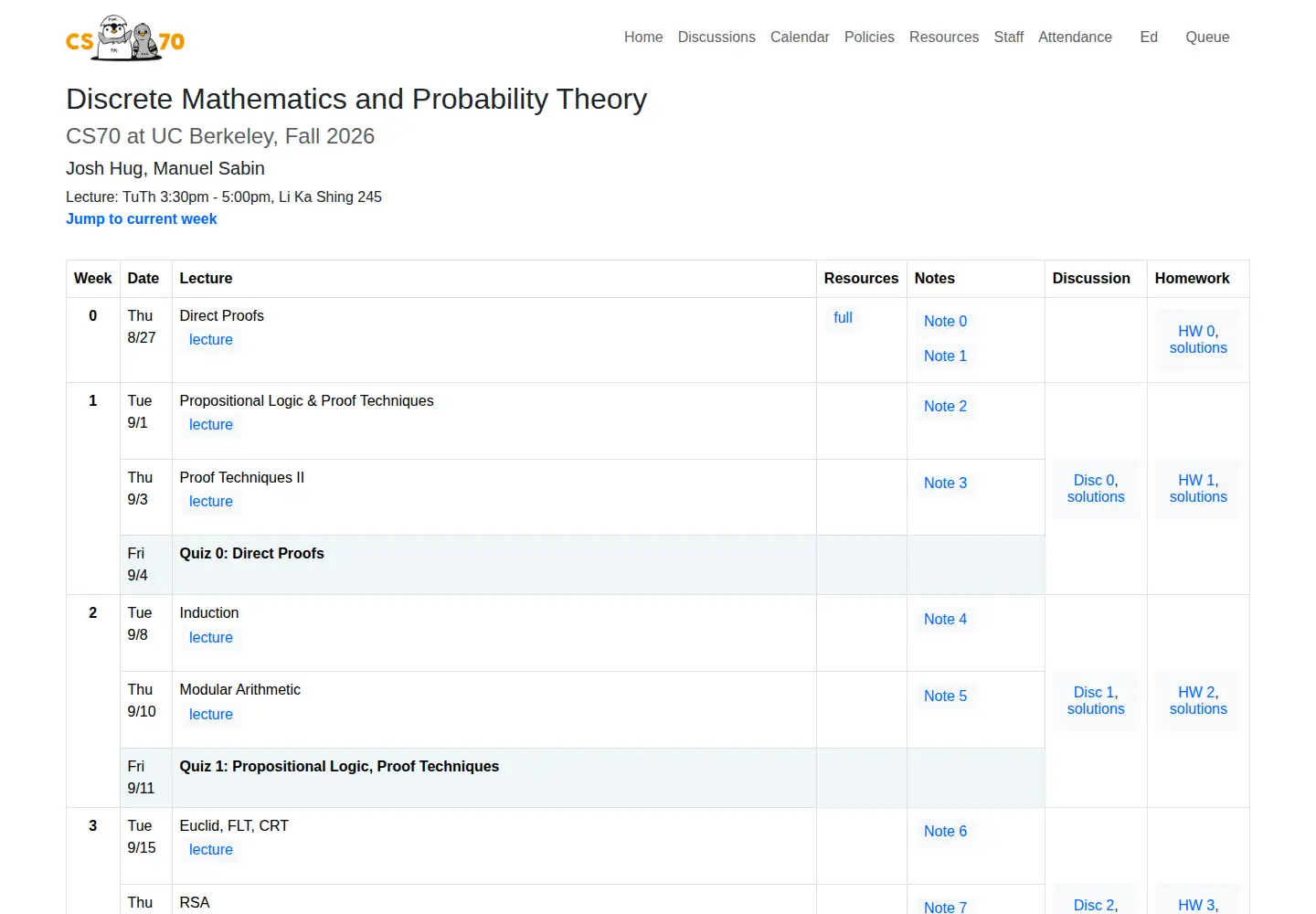Open lecture link for Modular Arithmetic

[211, 714]
